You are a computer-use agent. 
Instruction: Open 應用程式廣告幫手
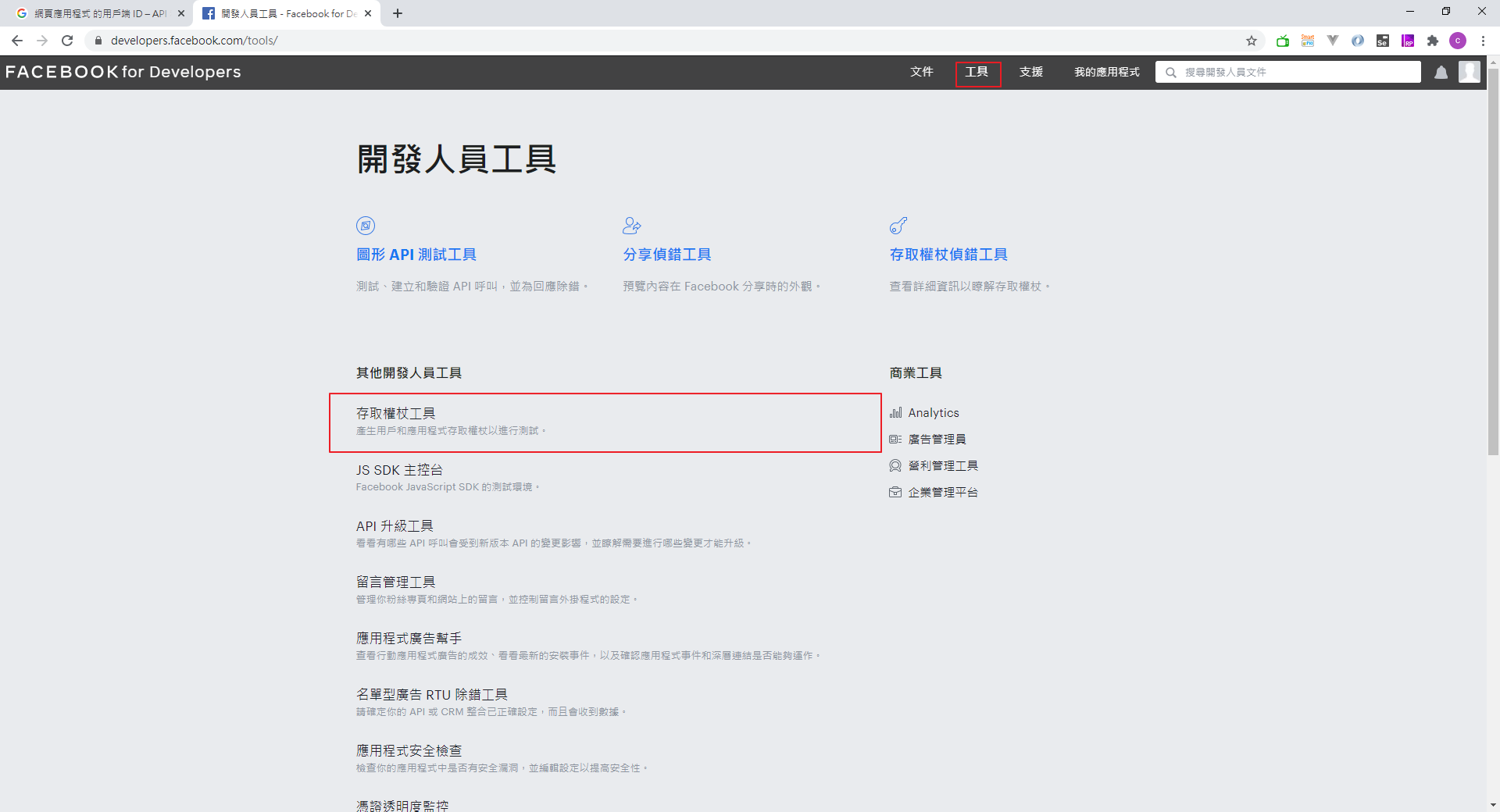point(409,639)
